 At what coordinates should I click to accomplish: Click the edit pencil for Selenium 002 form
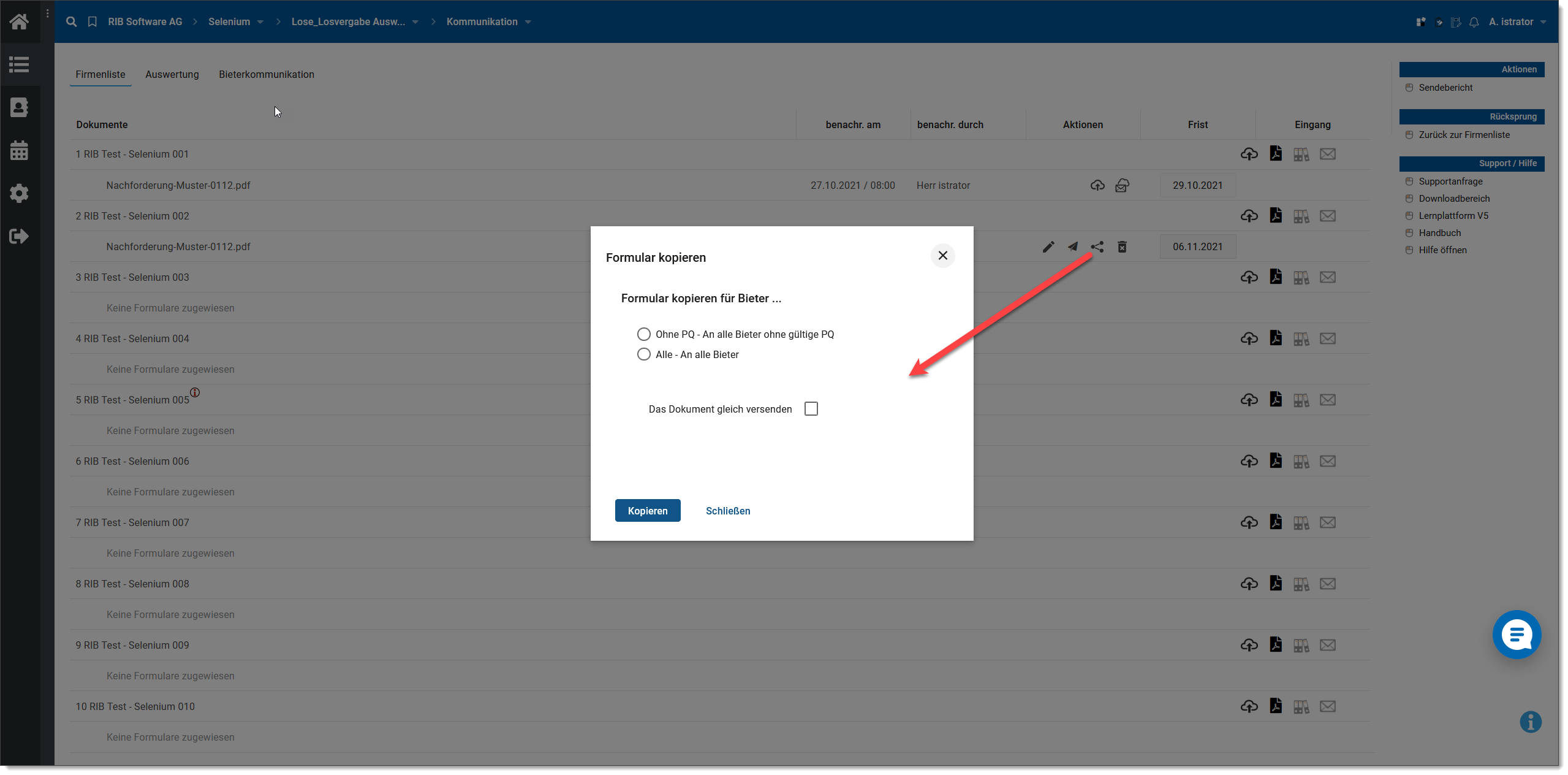[1048, 246]
